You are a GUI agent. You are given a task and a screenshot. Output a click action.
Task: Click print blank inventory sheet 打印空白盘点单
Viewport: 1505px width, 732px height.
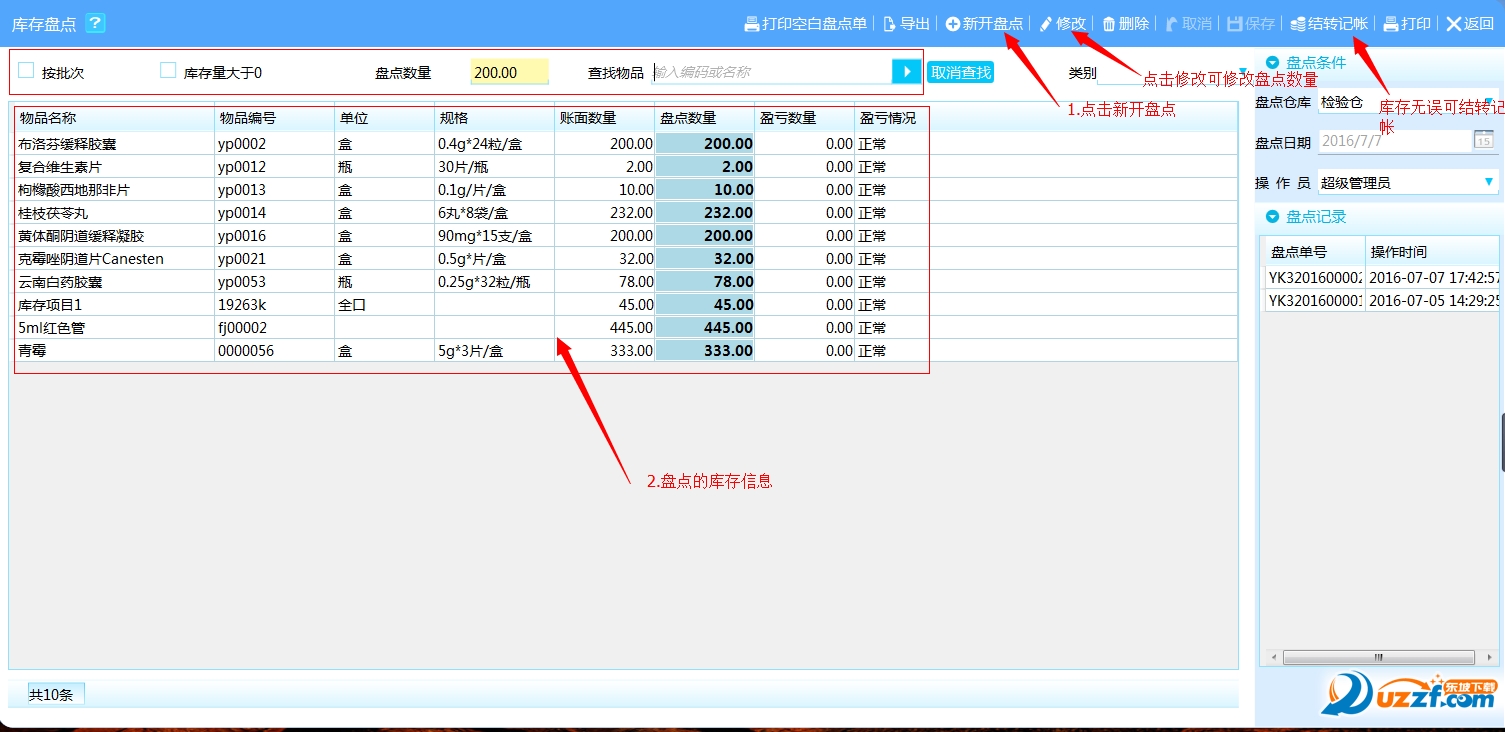(805, 23)
